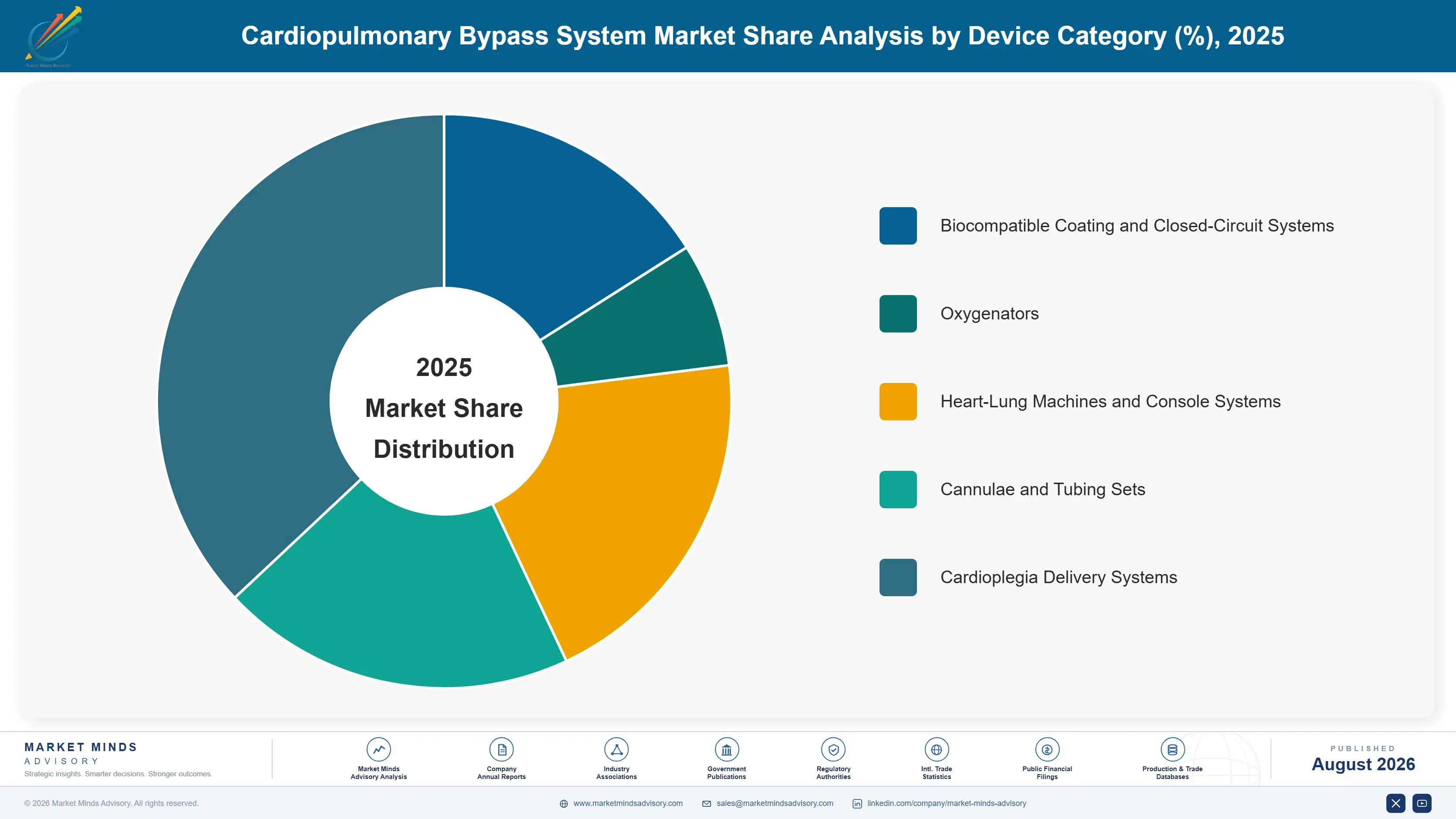Click the sales@marketmindsadvisory.com email link
This screenshot has height=819, width=1456.
click(x=774, y=803)
